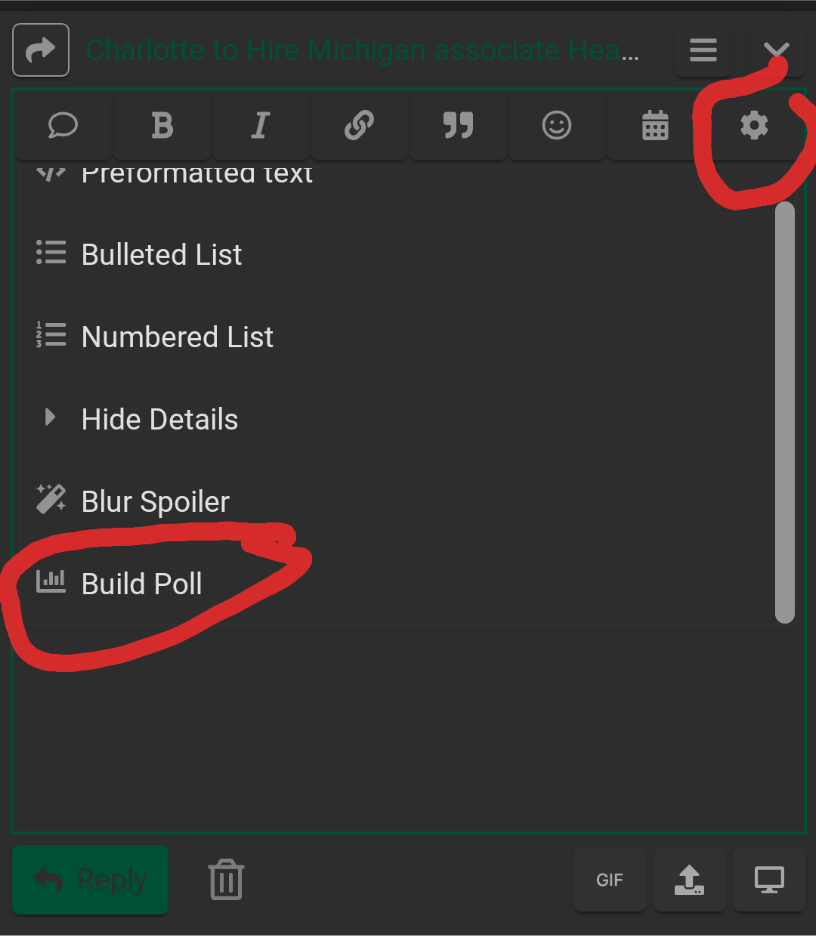Click the share arrow icon

pyautogui.click(x=41, y=50)
